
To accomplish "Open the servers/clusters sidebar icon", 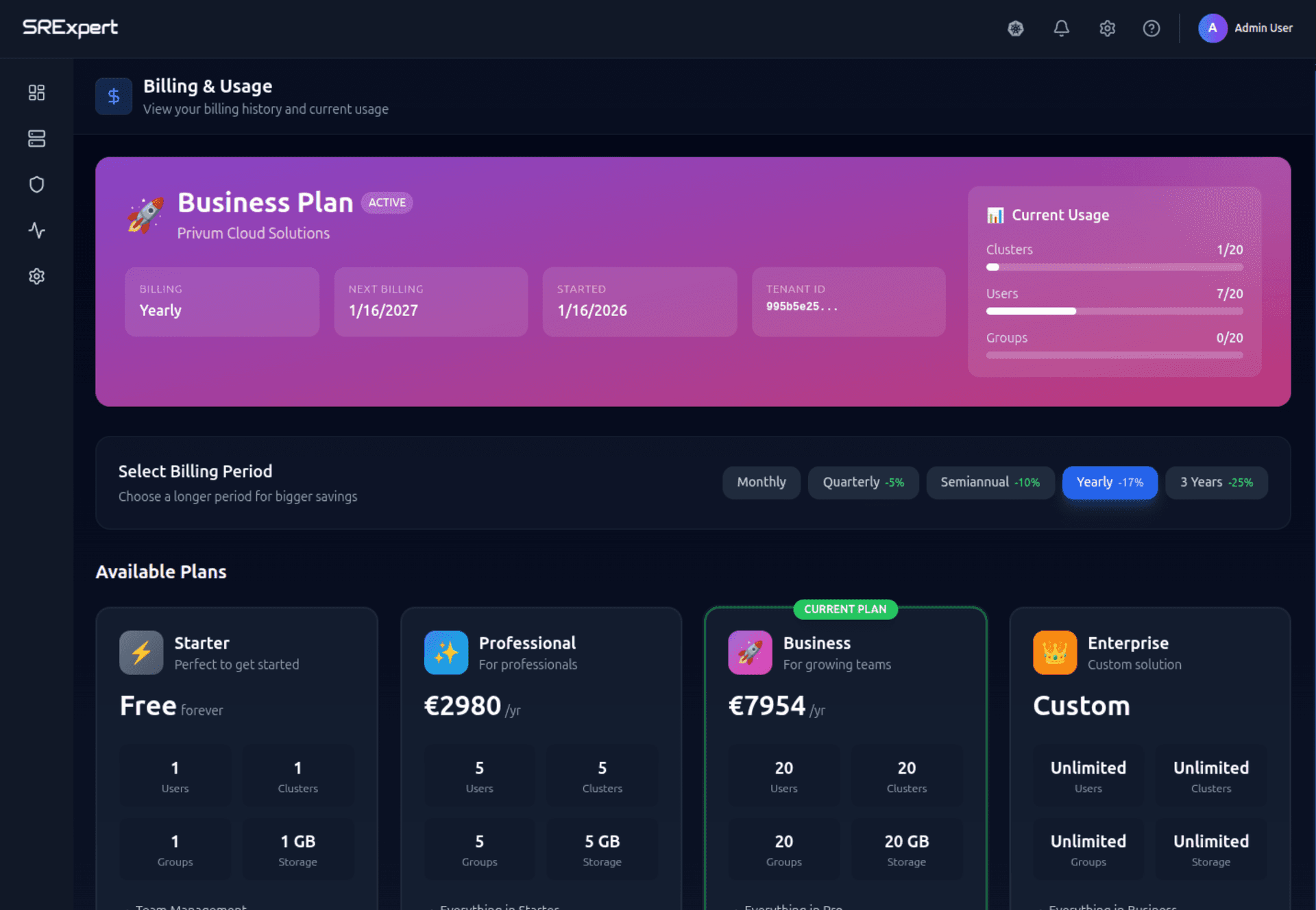I will click(36, 138).
